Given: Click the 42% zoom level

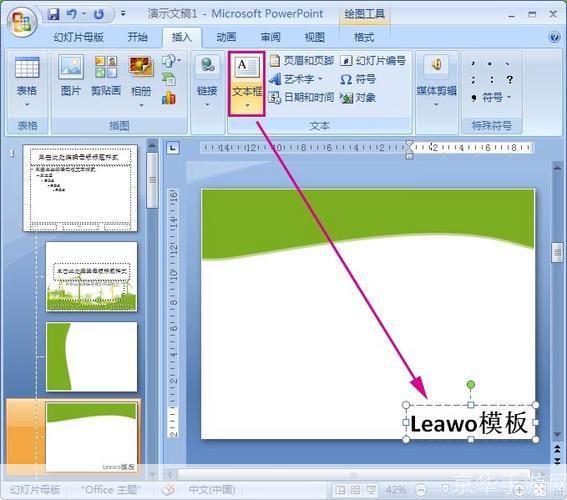Looking at the screenshot, I should click(x=395, y=490).
